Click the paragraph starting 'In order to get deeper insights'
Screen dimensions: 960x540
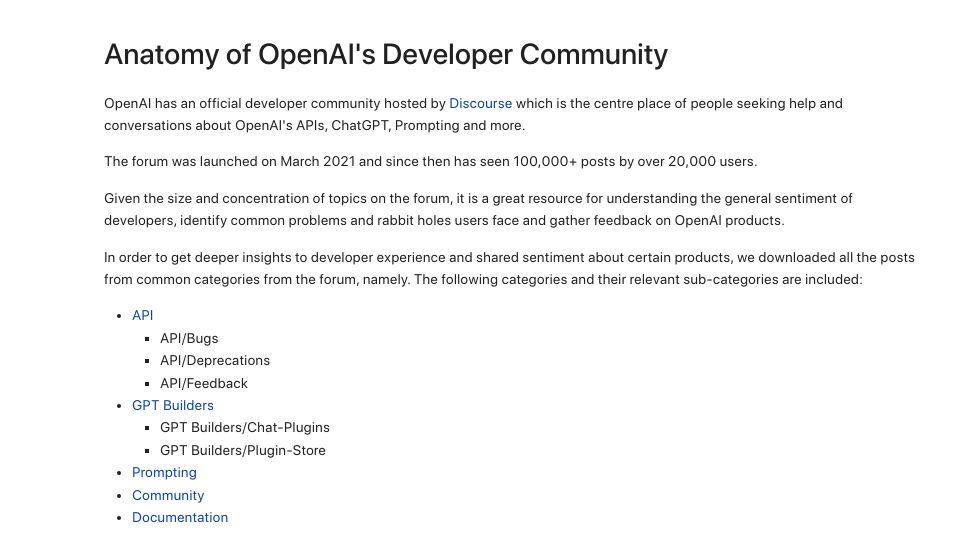(x=509, y=268)
